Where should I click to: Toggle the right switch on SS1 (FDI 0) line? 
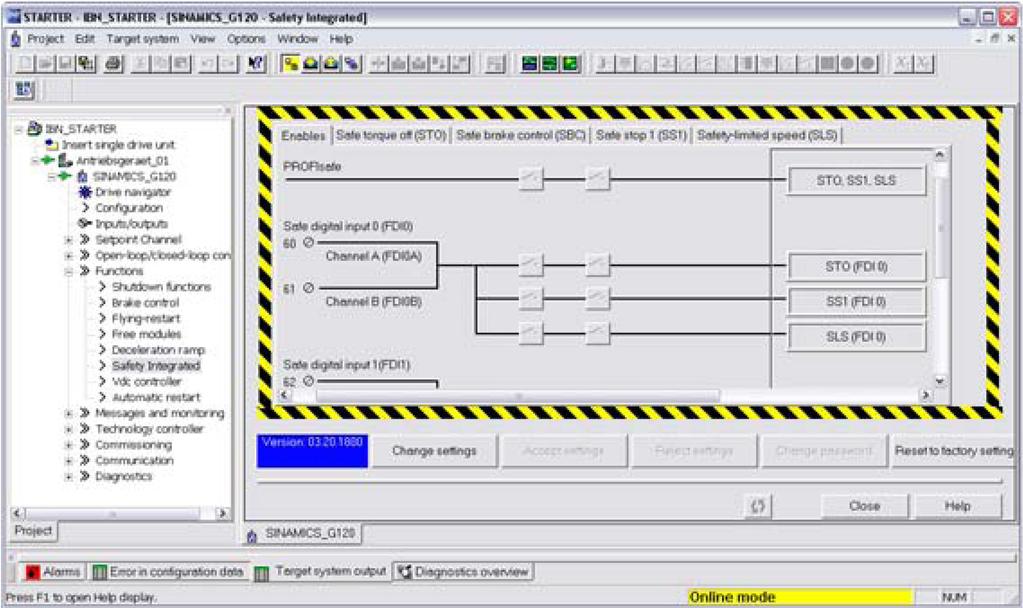[x=598, y=298]
